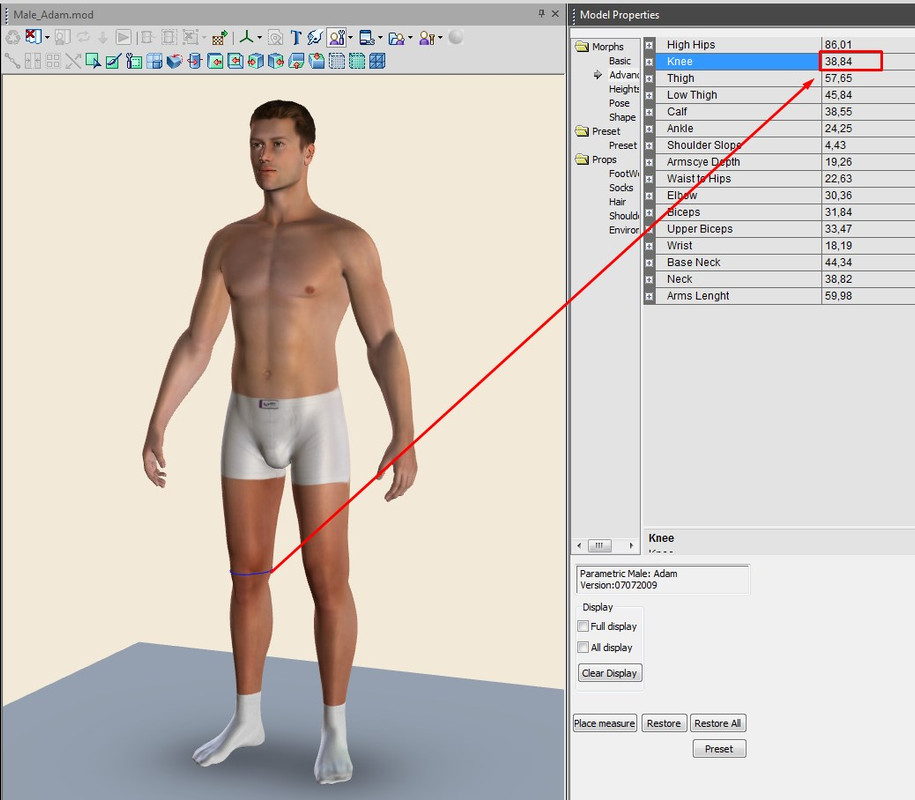The width and height of the screenshot is (915, 800).
Task: Click the tools with dashed rectangle icon
Action: [134, 61]
